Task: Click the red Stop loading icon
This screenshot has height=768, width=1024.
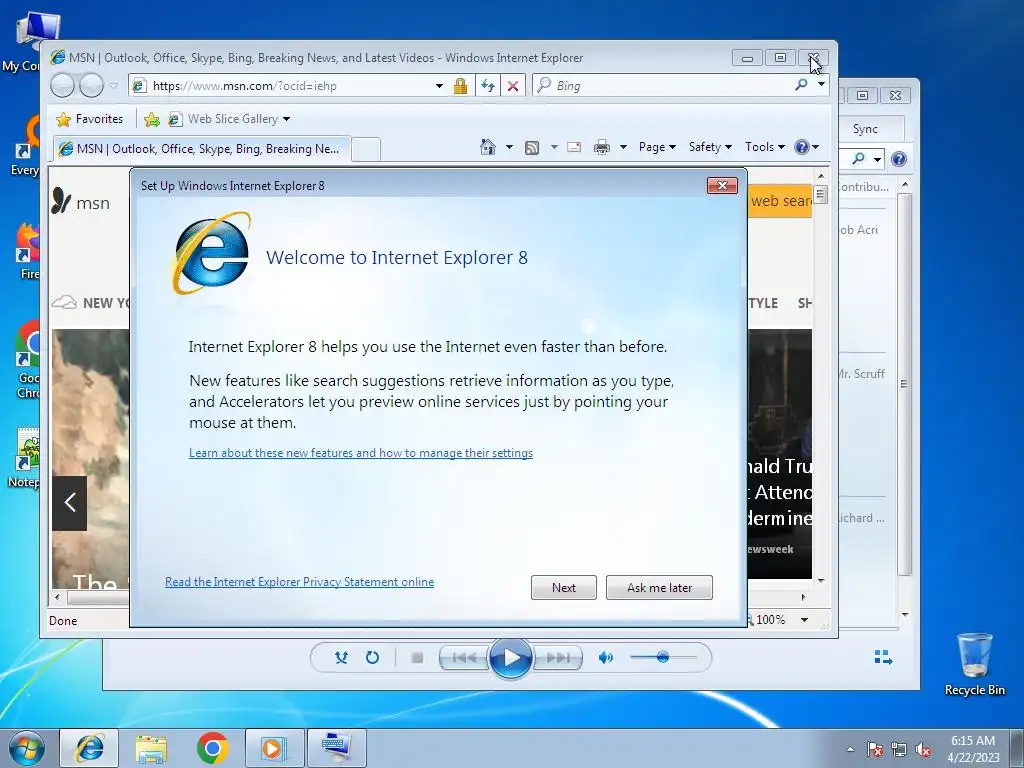Action: [x=513, y=86]
